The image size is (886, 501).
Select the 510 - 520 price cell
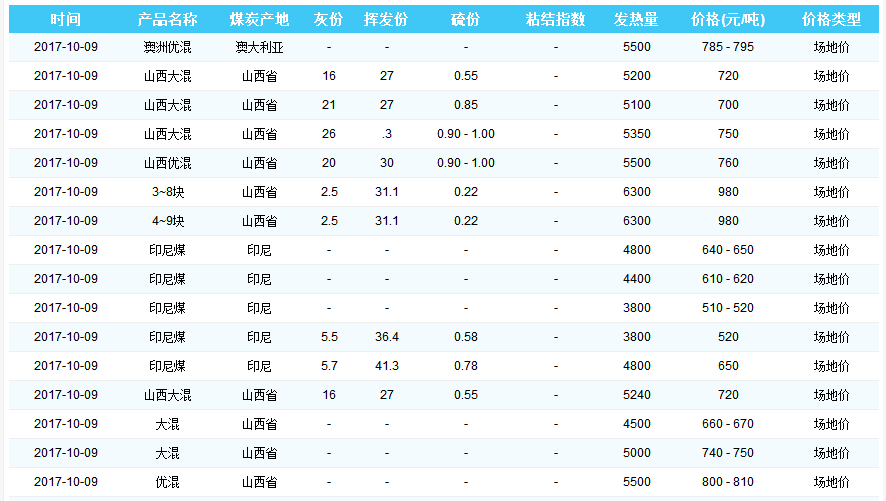coord(727,308)
